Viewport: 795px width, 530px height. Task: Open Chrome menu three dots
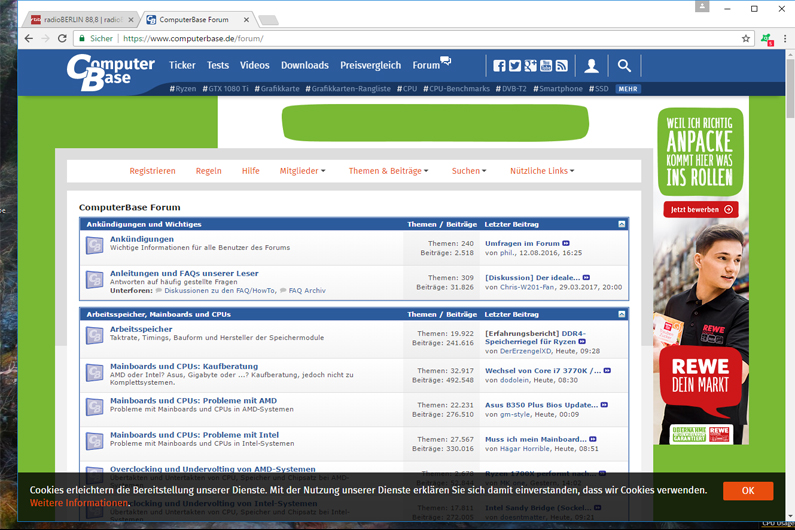click(785, 39)
